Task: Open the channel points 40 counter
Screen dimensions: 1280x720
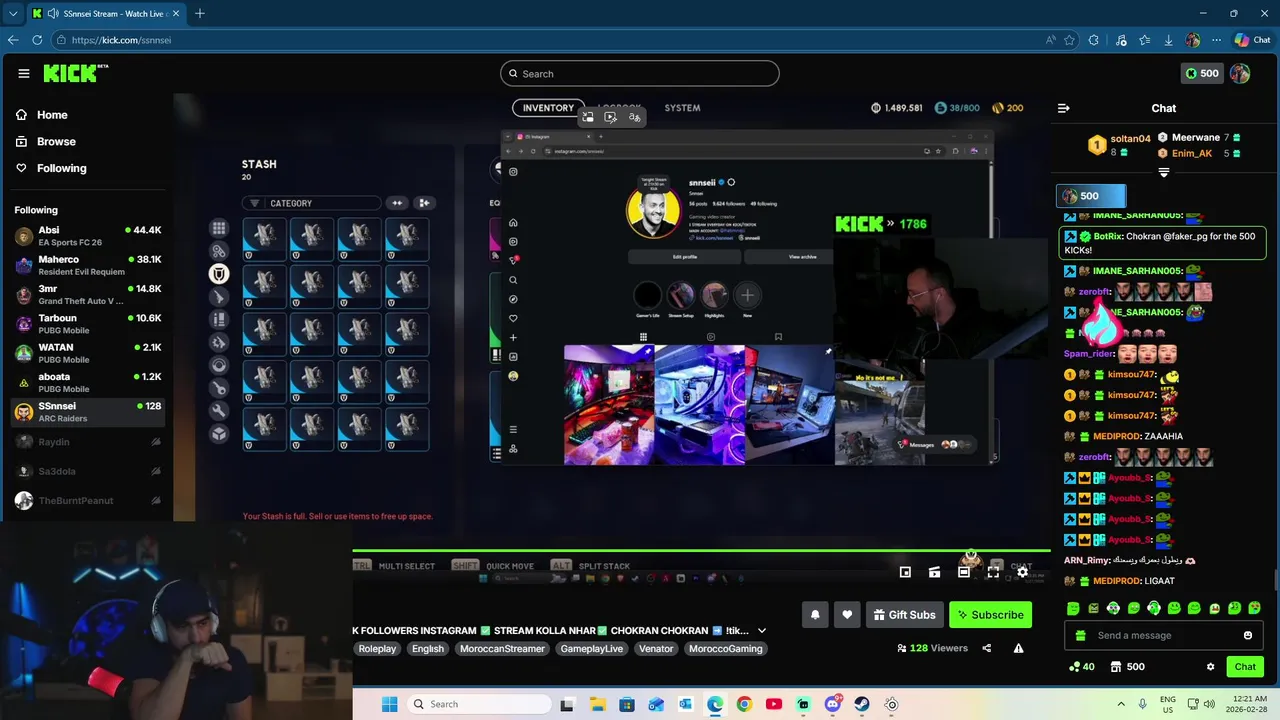Action: pos(1081,667)
